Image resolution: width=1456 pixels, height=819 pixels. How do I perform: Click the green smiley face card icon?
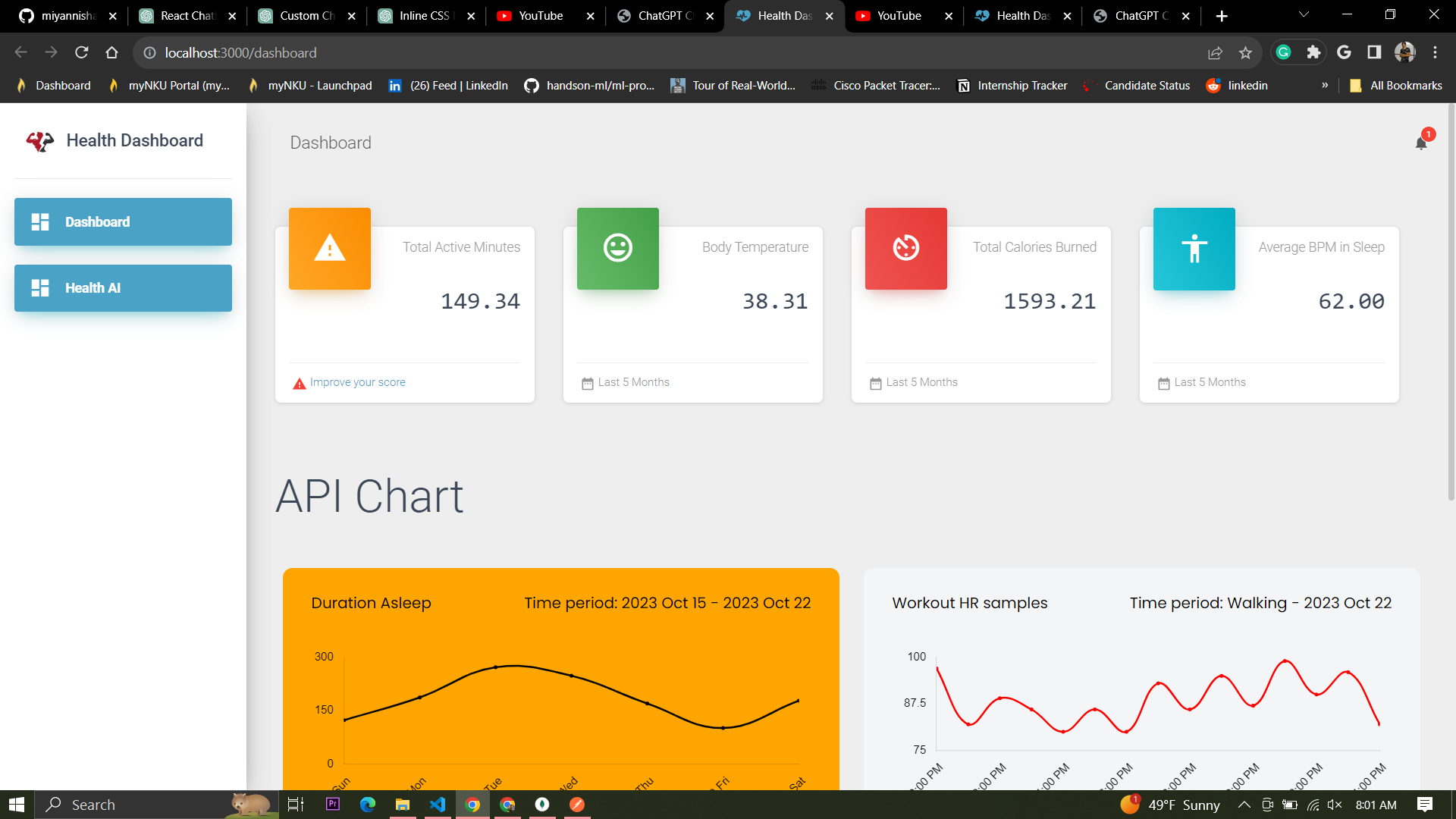point(618,248)
